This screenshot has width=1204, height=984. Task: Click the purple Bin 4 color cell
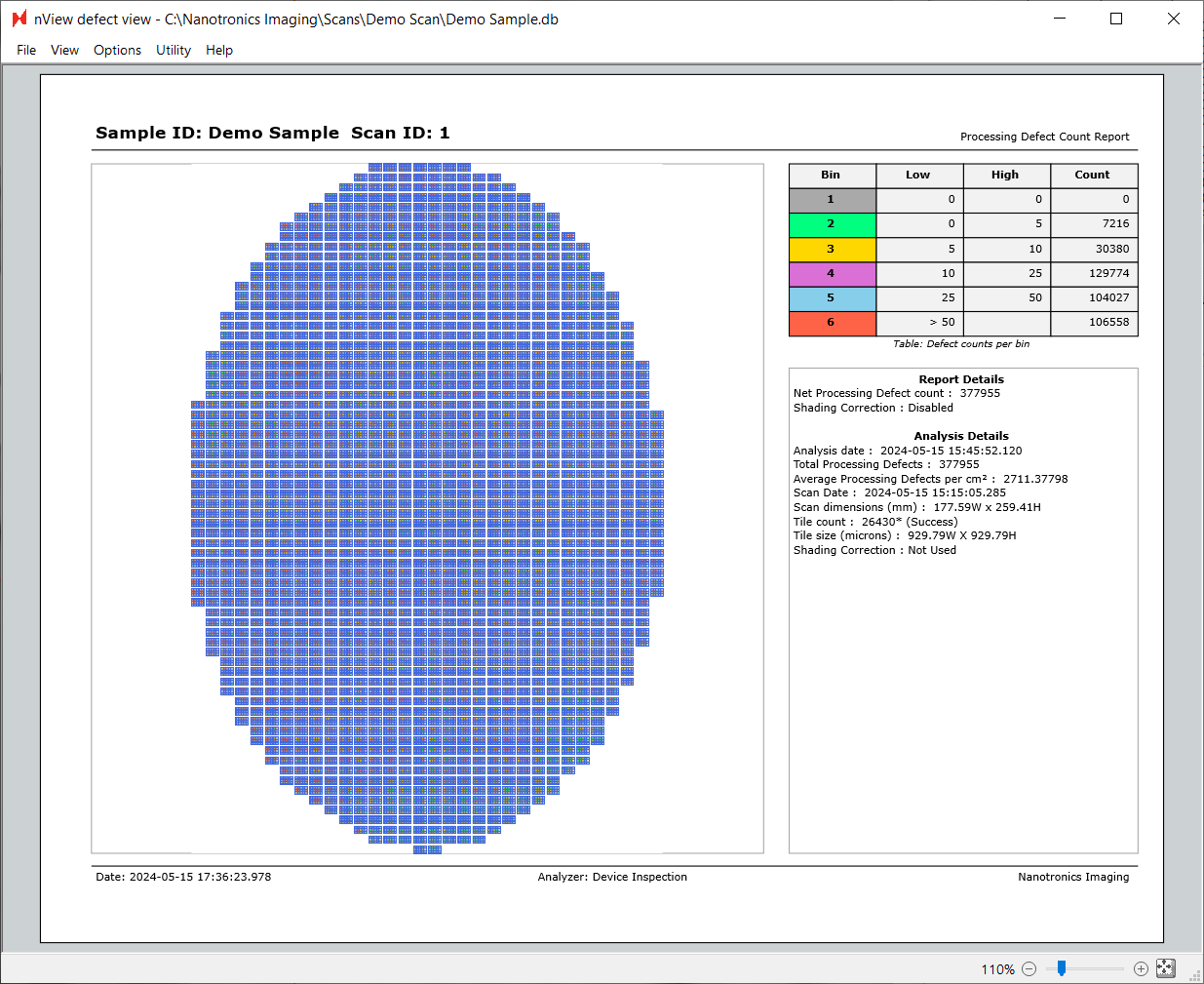(832, 274)
